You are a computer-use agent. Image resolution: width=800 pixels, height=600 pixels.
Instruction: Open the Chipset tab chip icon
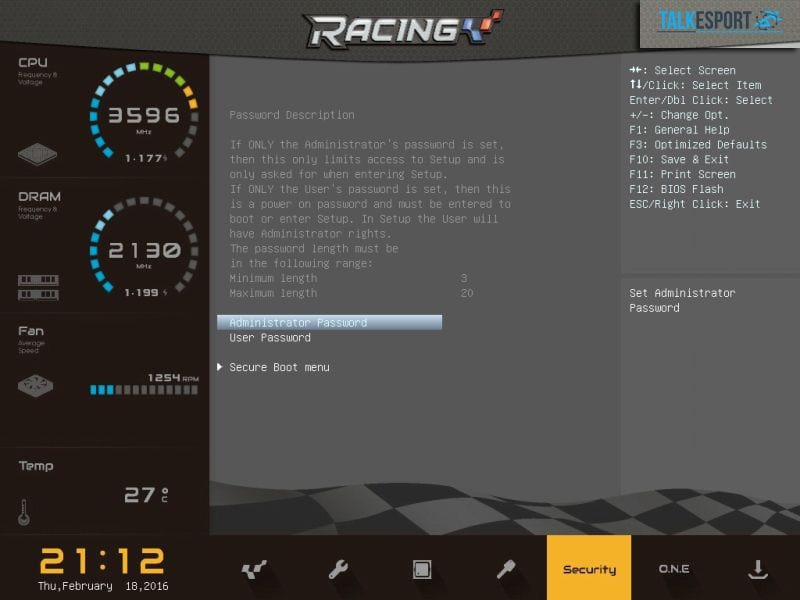(422, 569)
